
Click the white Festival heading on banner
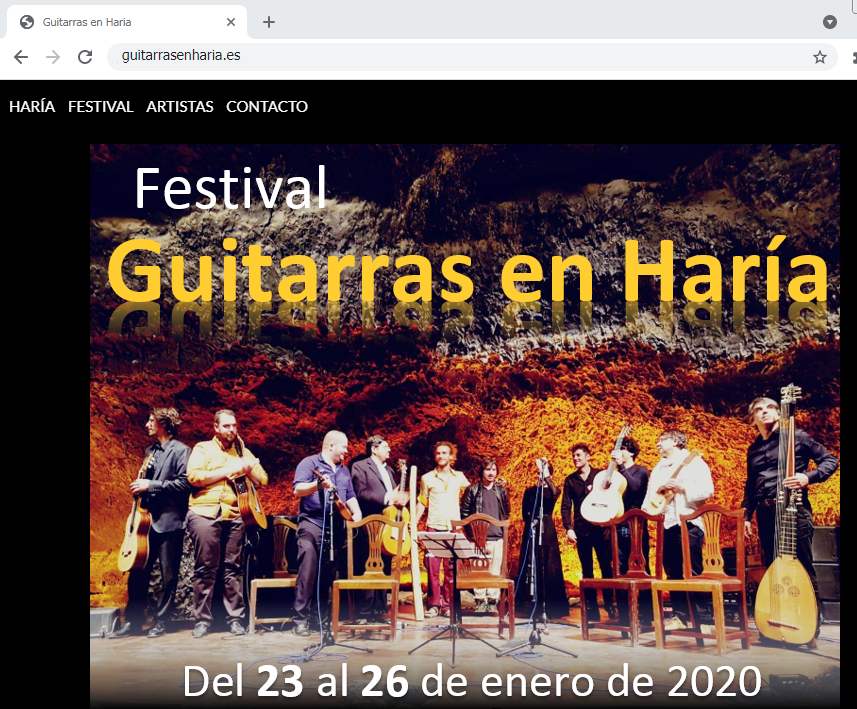(230, 187)
